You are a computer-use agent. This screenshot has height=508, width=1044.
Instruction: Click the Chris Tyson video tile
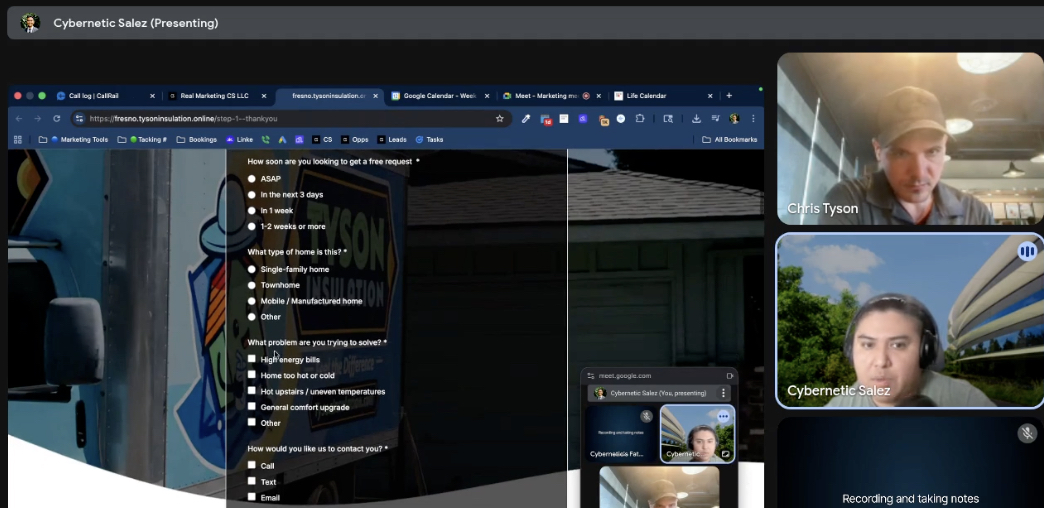point(910,138)
